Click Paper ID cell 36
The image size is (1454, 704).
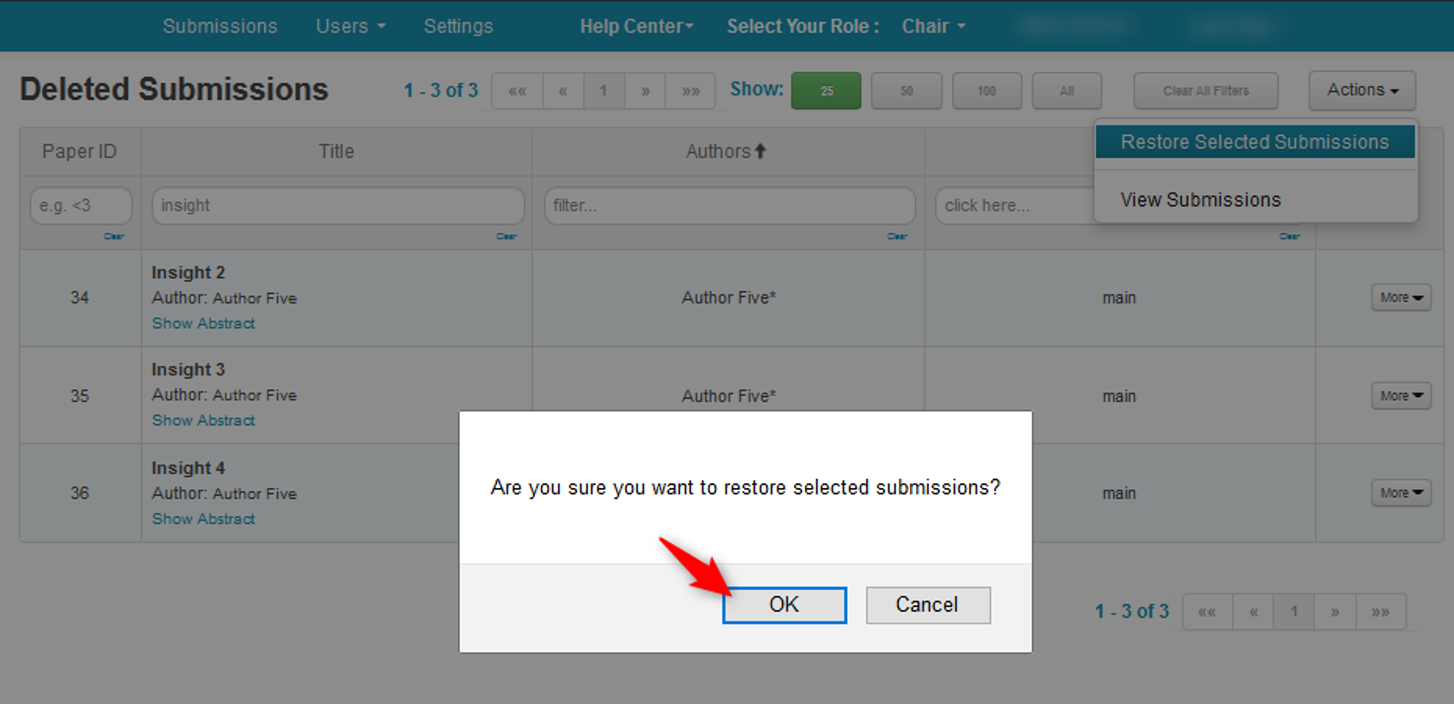click(x=80, y=493)
